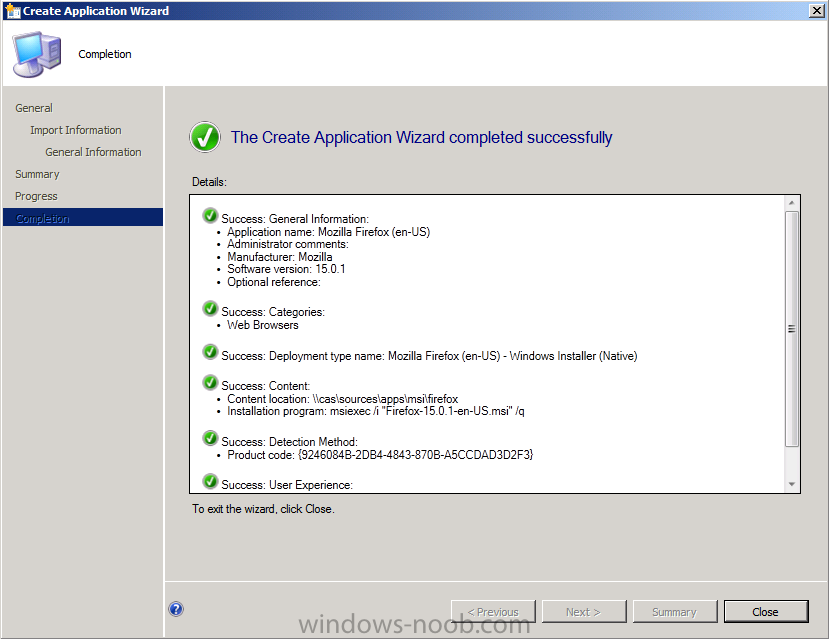Click the disabled Previous button
Viewport: 829px width, 639px height.
pyautogui.click(x=493, y=612)
